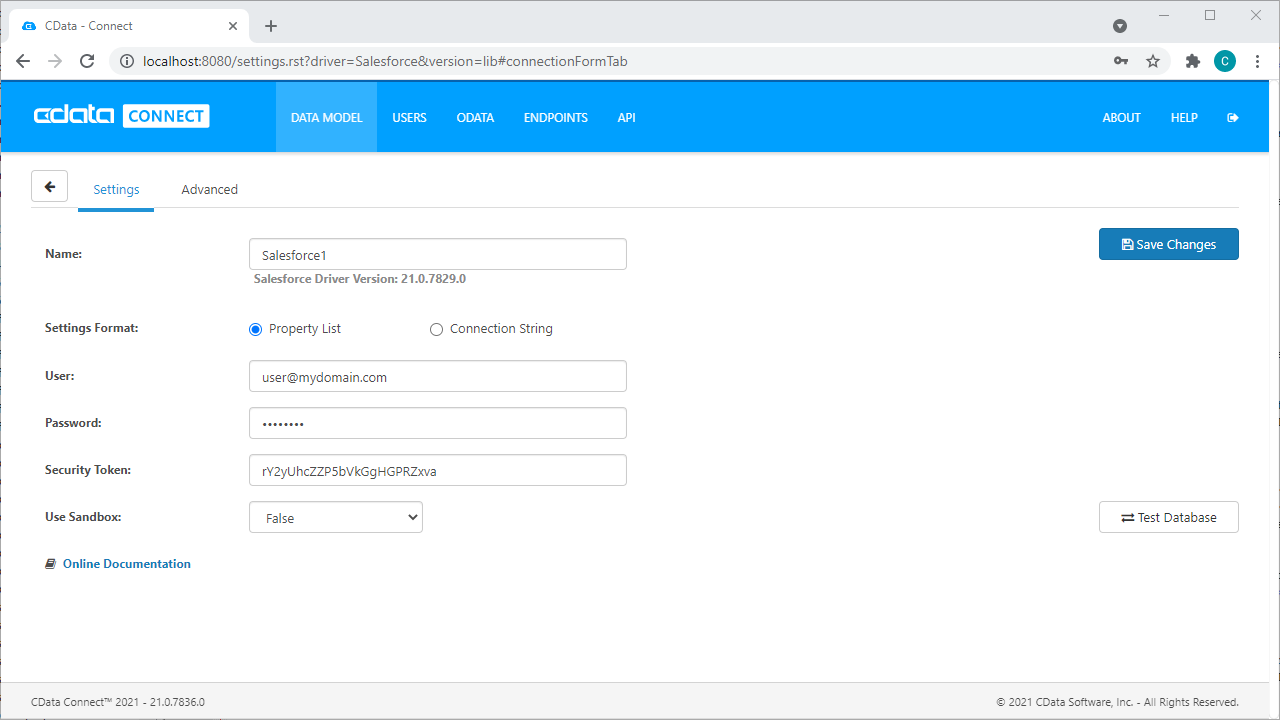Click the CData Connect logo
Viewport: 1280px width, 720px height.
(x=121, y=116)
